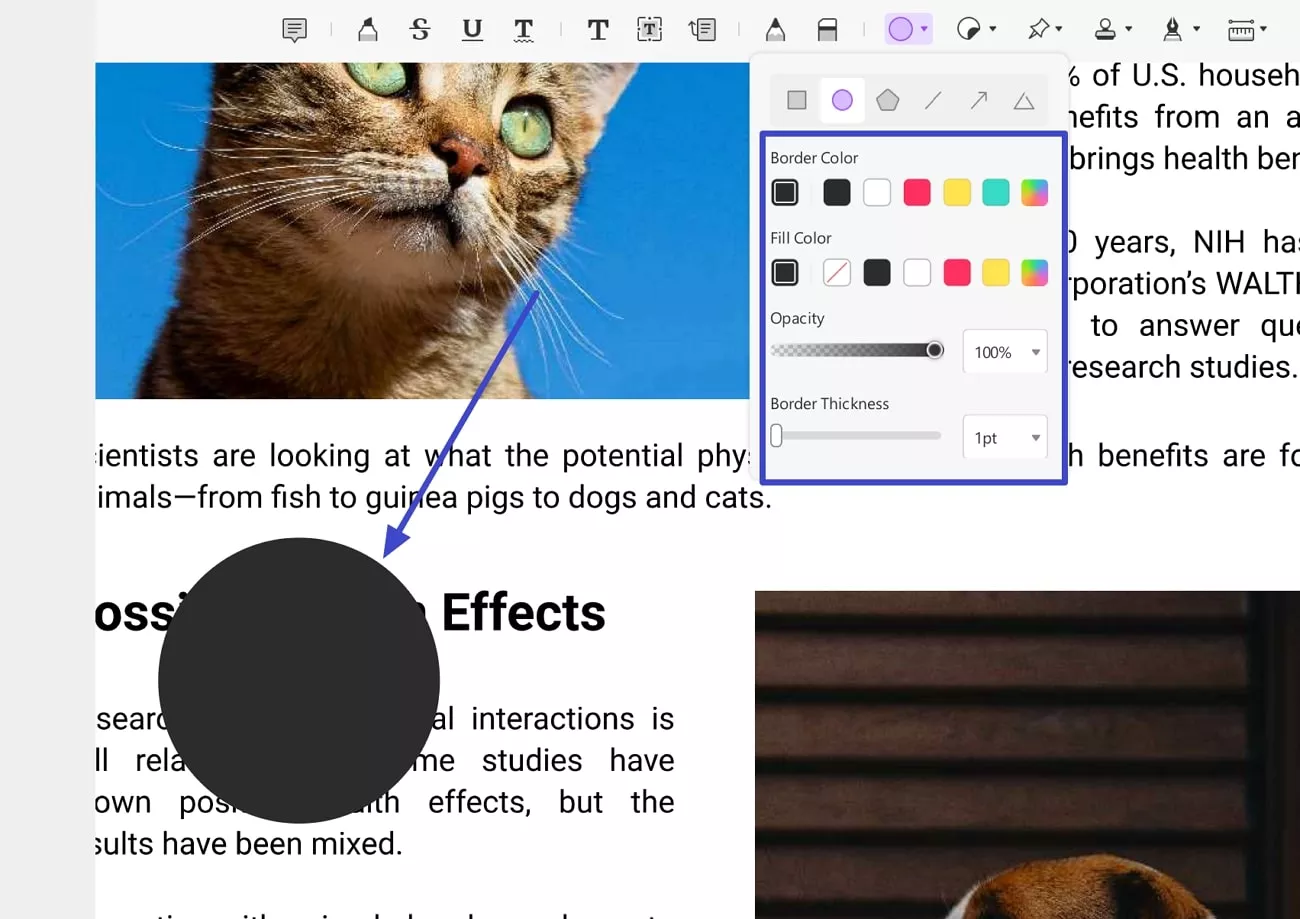The height and width of the screenshot is (919, 1300).
Task: Open custom fill color picker
Action: coord(1034,272)
